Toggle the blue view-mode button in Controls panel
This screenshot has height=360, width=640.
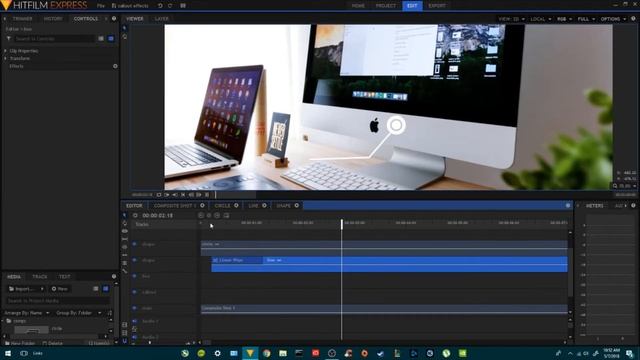tap(111, 38)
